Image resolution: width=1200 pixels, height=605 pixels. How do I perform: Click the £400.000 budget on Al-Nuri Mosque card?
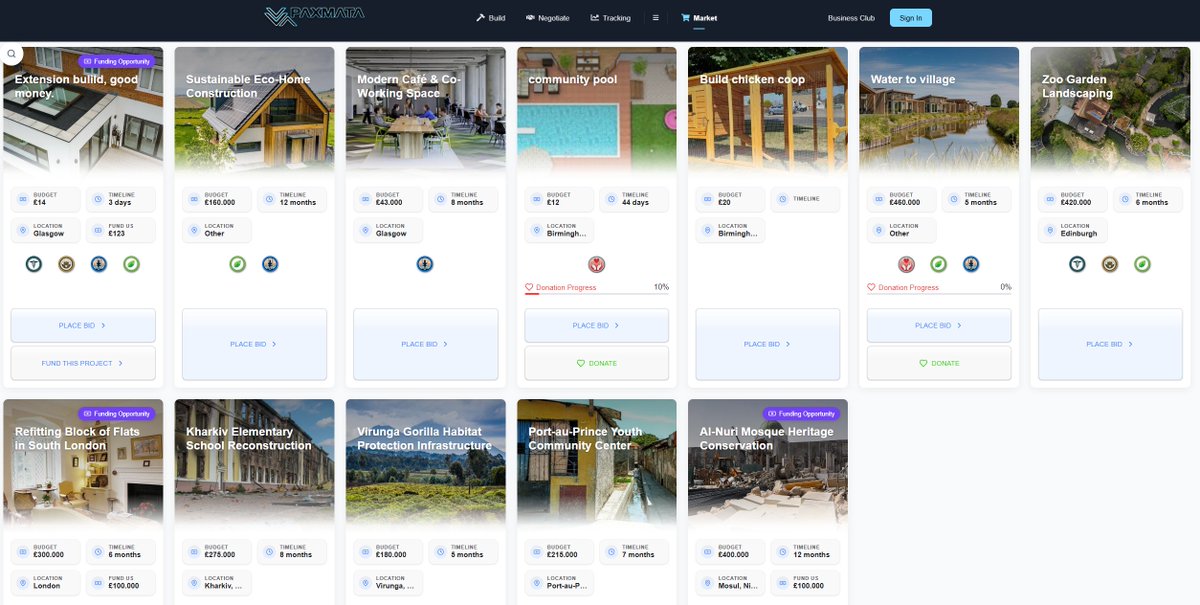734,555
